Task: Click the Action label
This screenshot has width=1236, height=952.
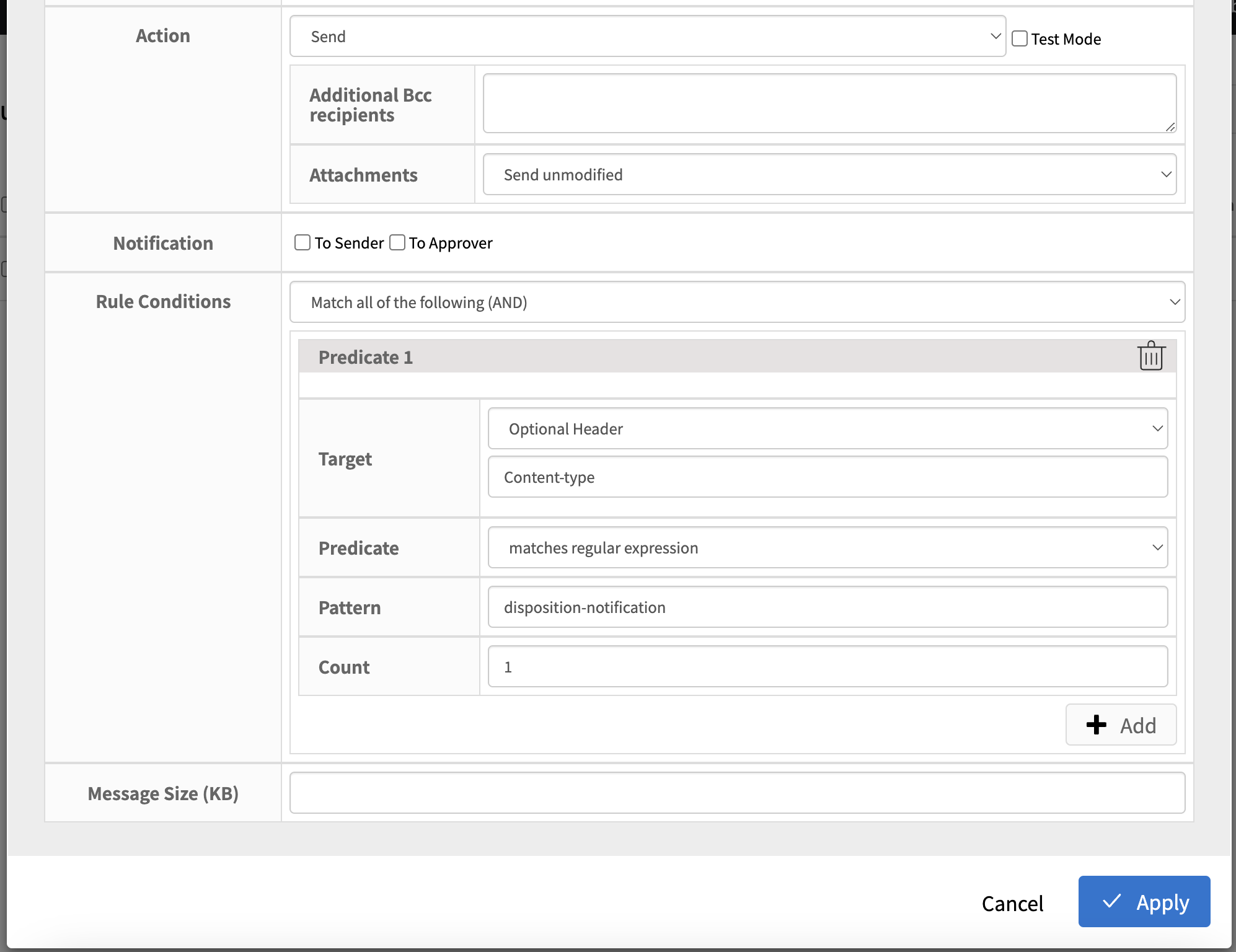Action: (163, 35)
